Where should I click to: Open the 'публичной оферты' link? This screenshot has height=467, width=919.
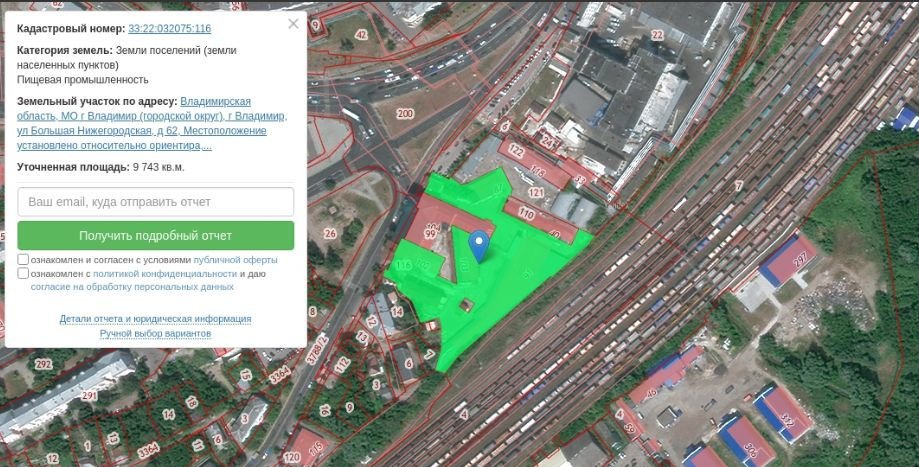pos(235,260)
